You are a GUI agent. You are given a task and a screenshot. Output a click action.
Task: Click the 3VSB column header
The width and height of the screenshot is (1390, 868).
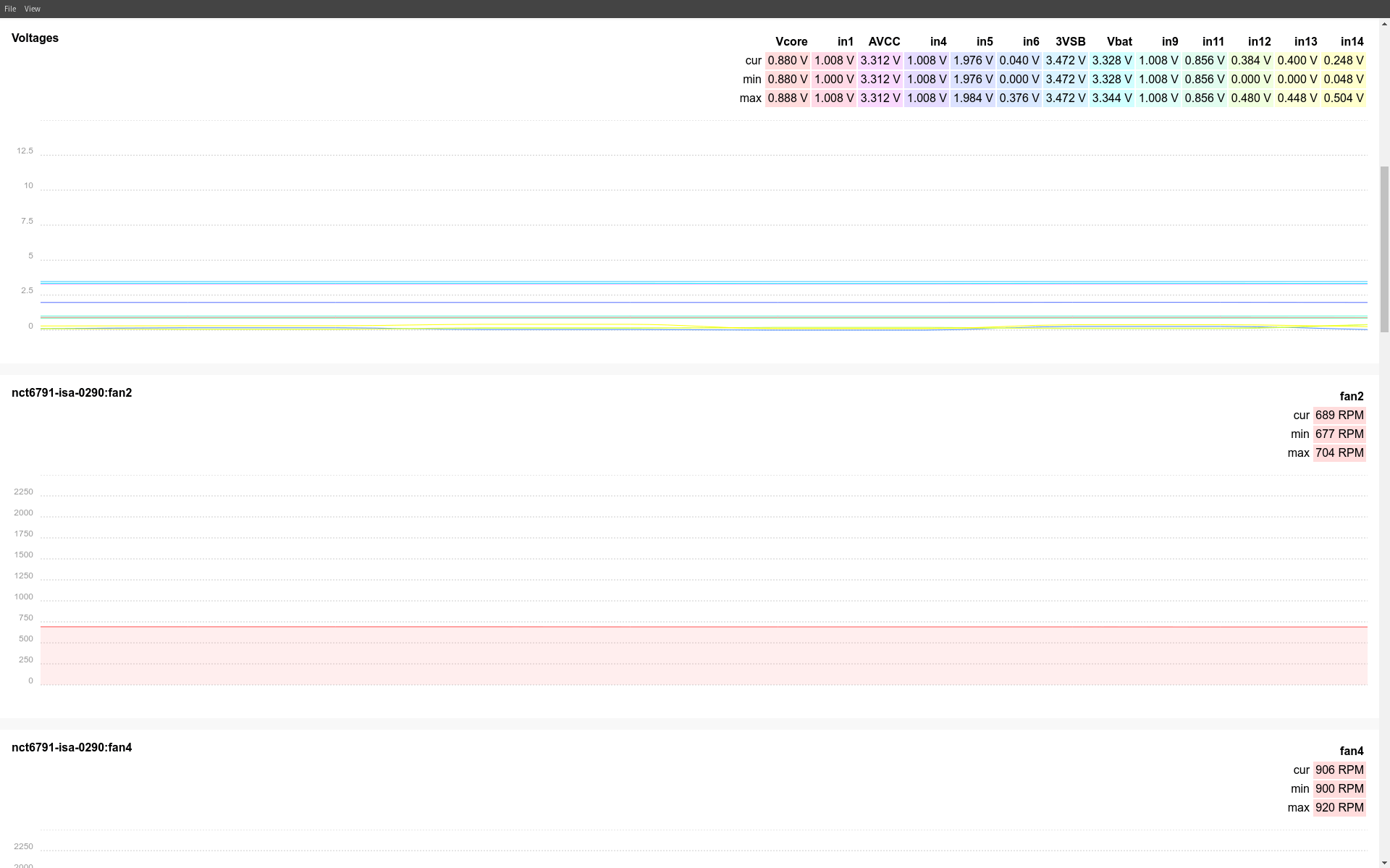point(1070,42)
